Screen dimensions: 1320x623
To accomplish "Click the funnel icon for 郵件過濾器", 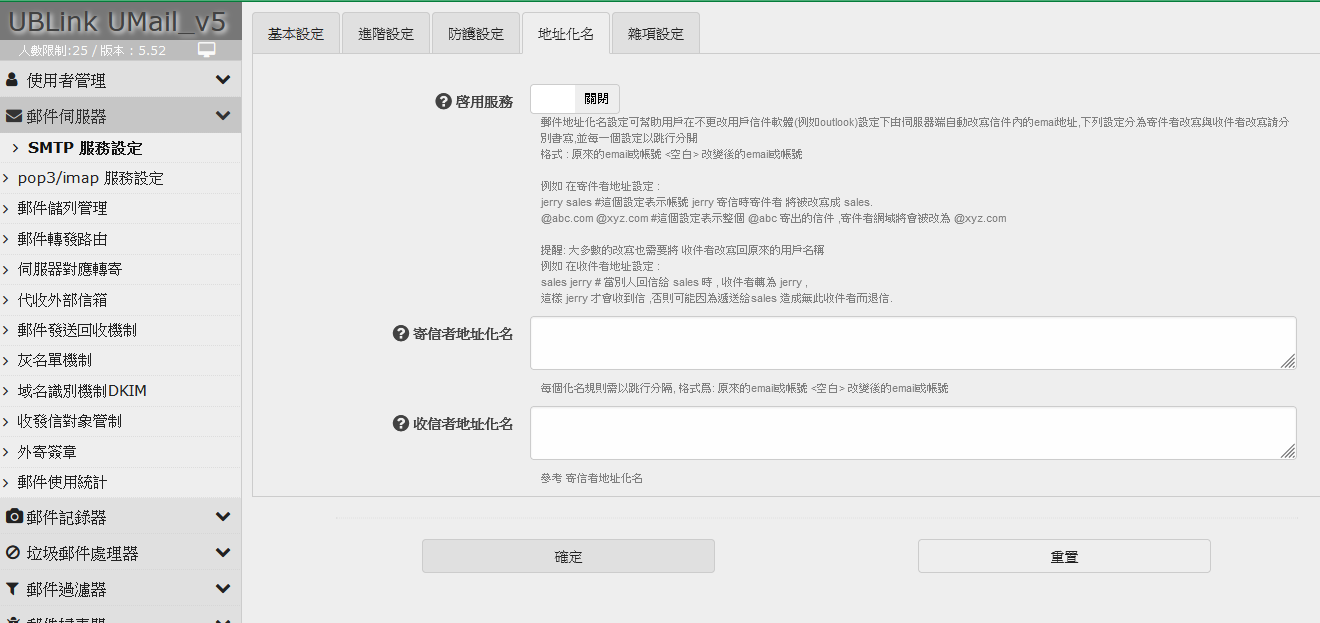I will pyautogui.click(x=13, y=589).
